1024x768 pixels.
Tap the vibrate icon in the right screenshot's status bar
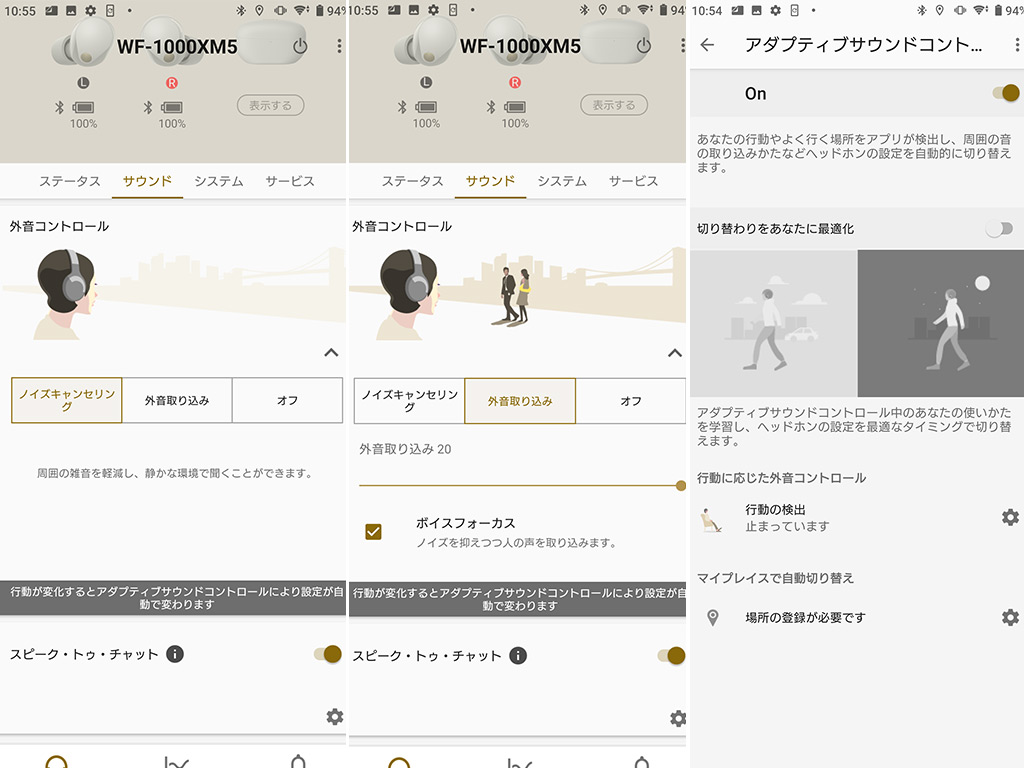coord(960,10)
